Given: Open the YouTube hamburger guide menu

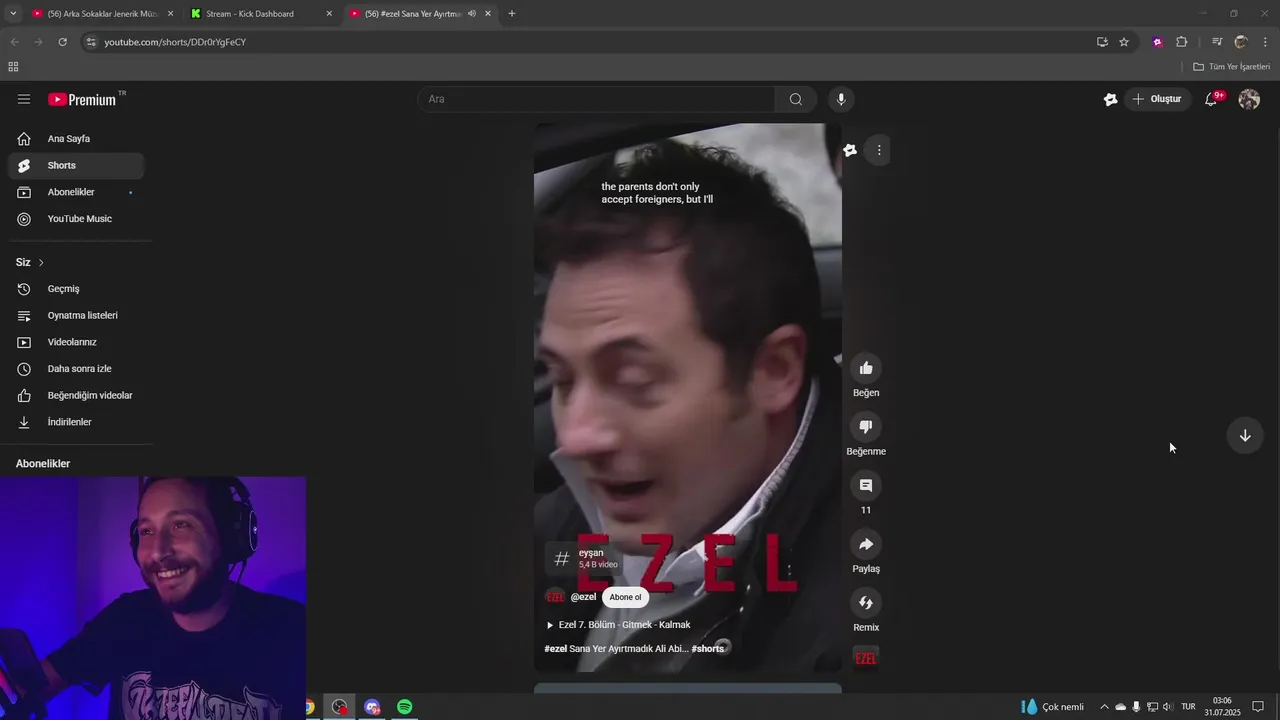Looking at the screenshot, I should pyautogui.click(x=24, y=99).
